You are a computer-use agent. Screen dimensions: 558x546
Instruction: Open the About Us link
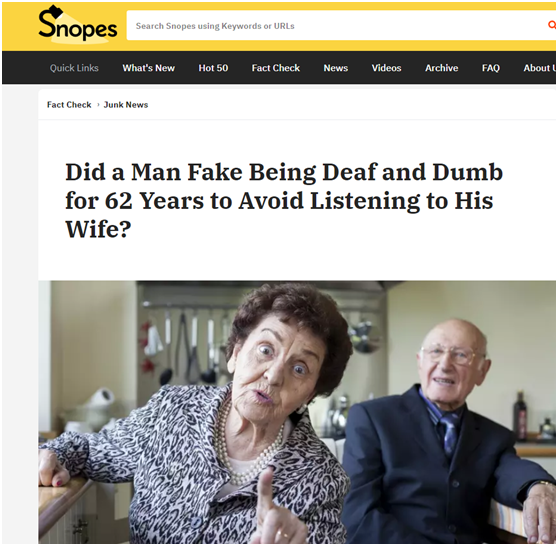[539, 68]
